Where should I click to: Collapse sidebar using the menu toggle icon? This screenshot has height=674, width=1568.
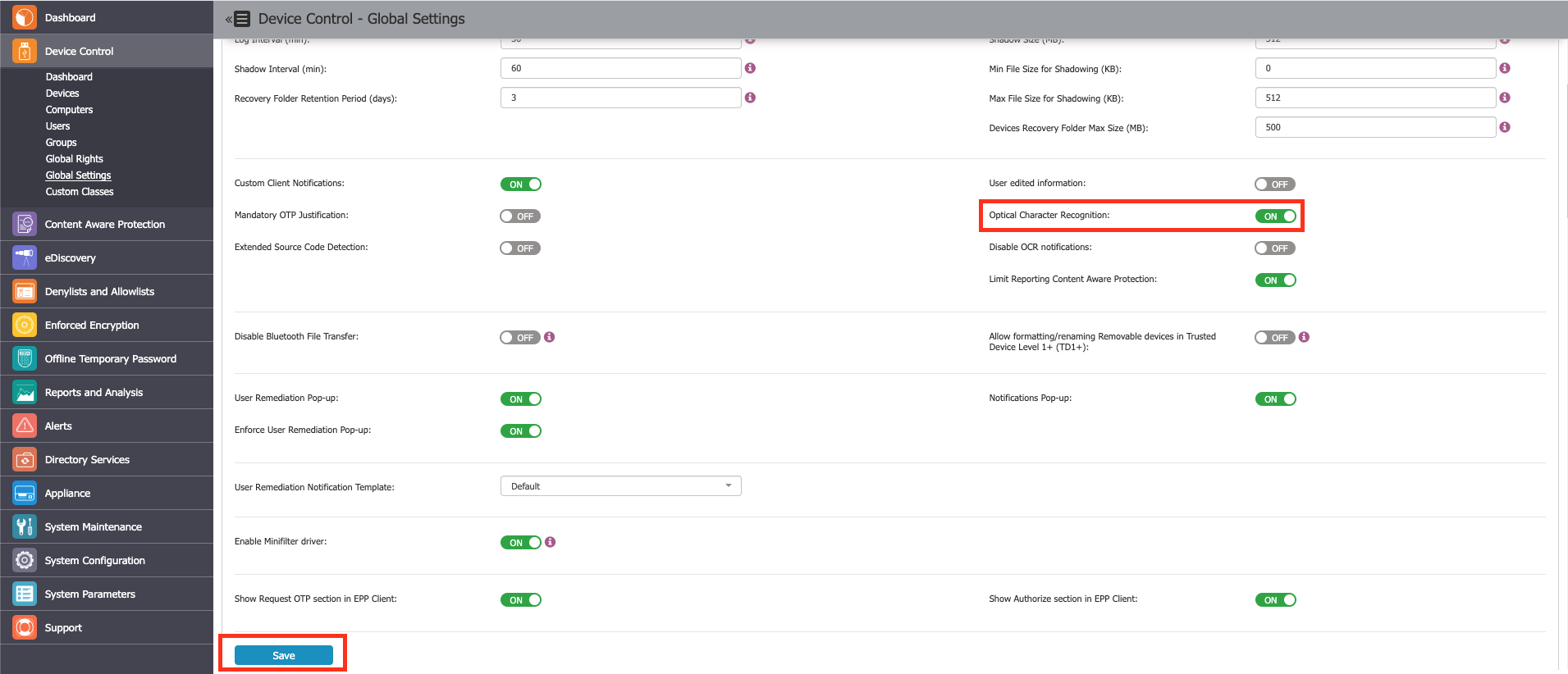(x=238, y=19)
